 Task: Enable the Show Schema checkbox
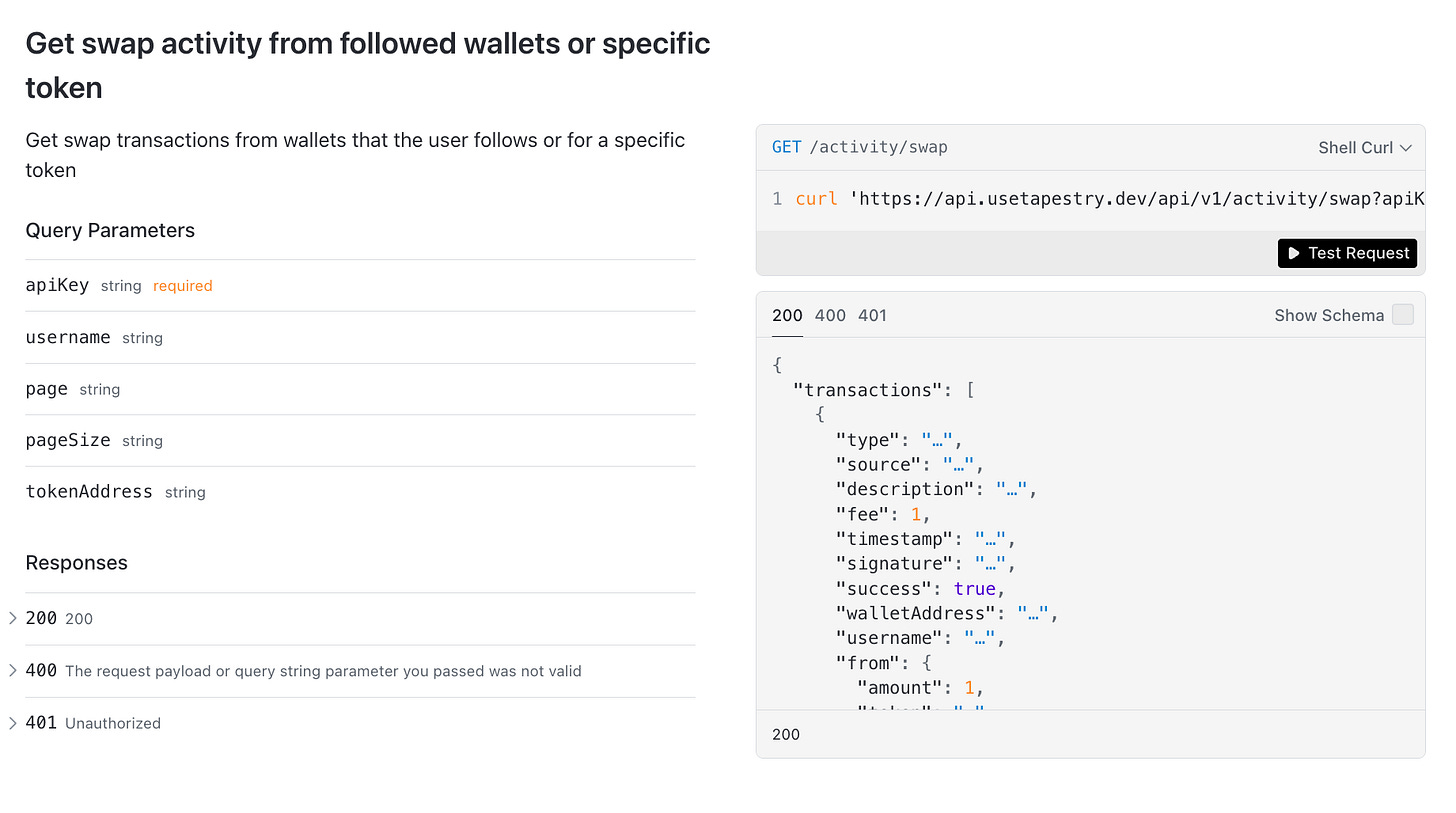[x=1403, y=315]
